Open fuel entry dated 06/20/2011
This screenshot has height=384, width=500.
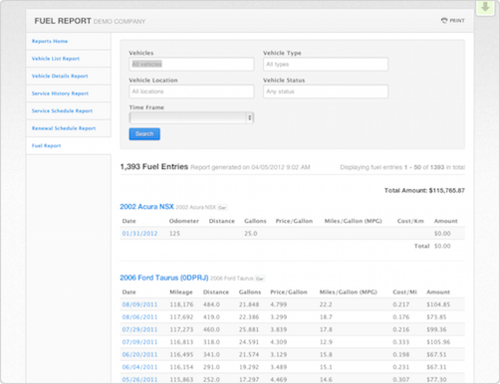tap(140, 354)
